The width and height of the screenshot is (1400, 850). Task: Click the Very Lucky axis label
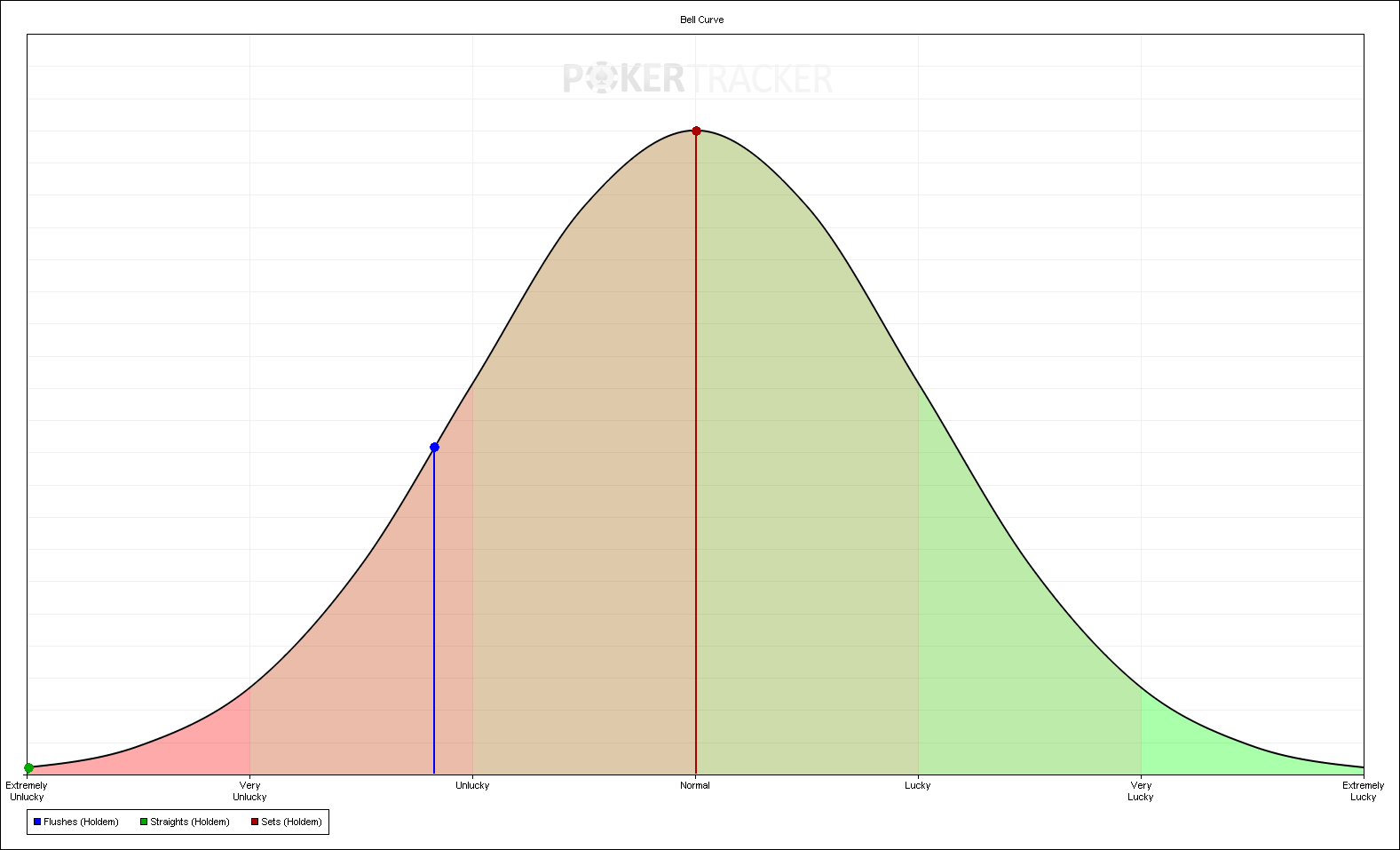tap(1141, 790)
